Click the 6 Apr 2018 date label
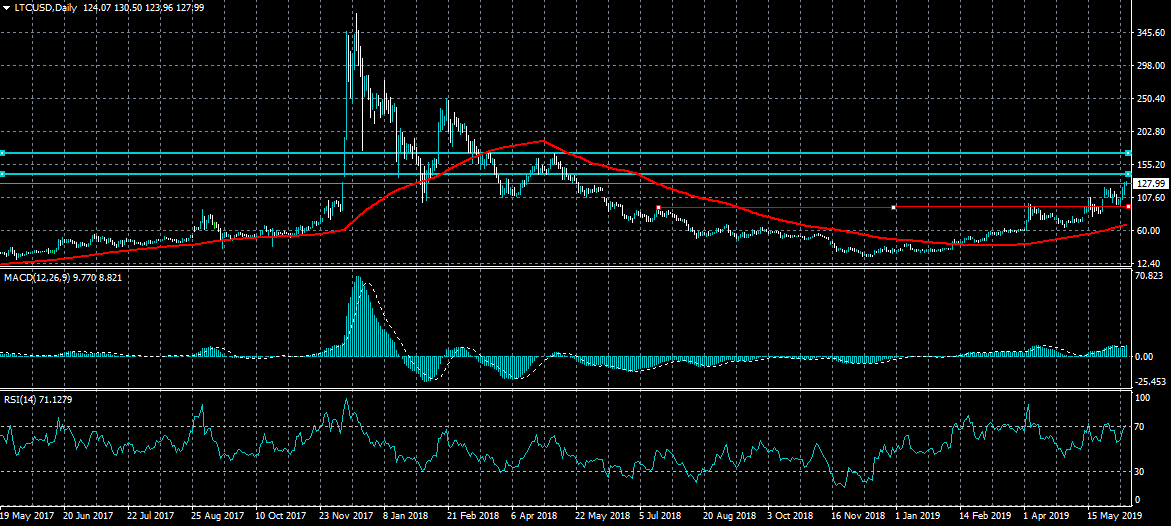Viewport: 1171px width, 526px height. pyautogui.click(x=535, y=516)
